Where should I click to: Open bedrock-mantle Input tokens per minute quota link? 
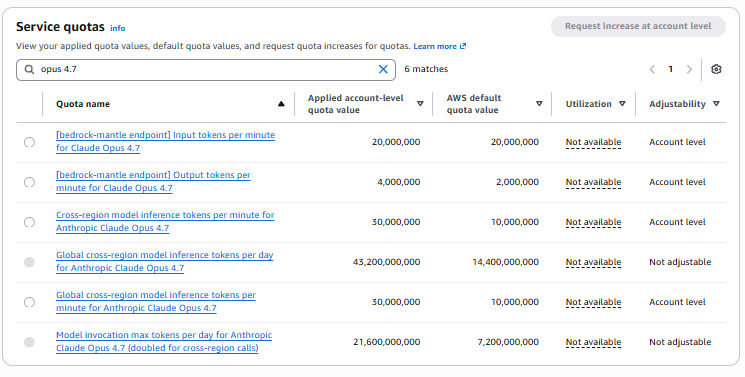165,141
